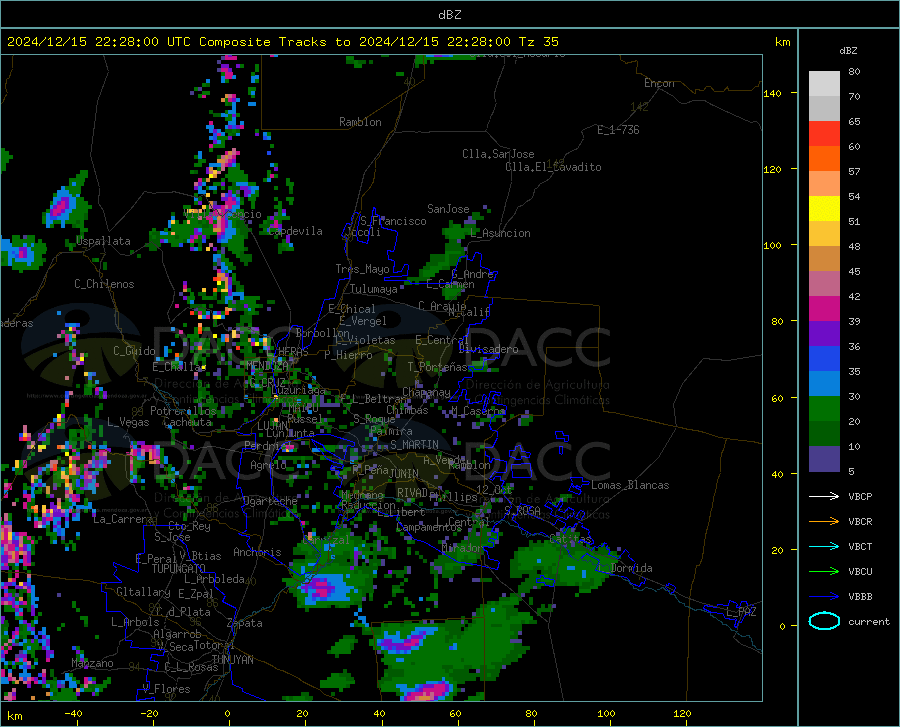900x727 pixels.
Task: Click the 140 km vertical axis tick
Action: [x=773, y=93]
